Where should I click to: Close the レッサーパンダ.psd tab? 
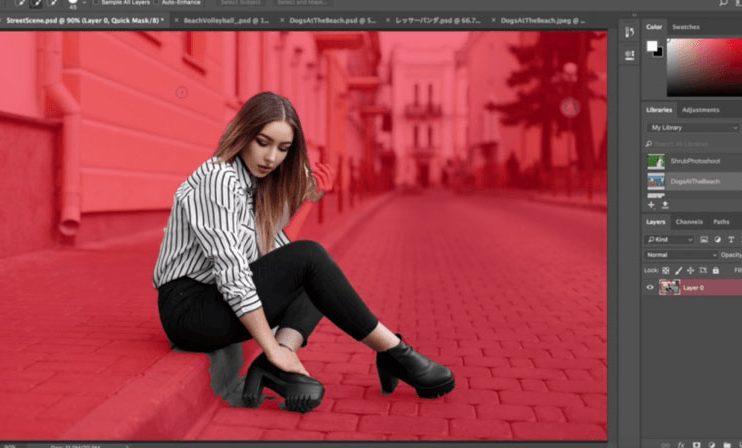coord(388,20)
